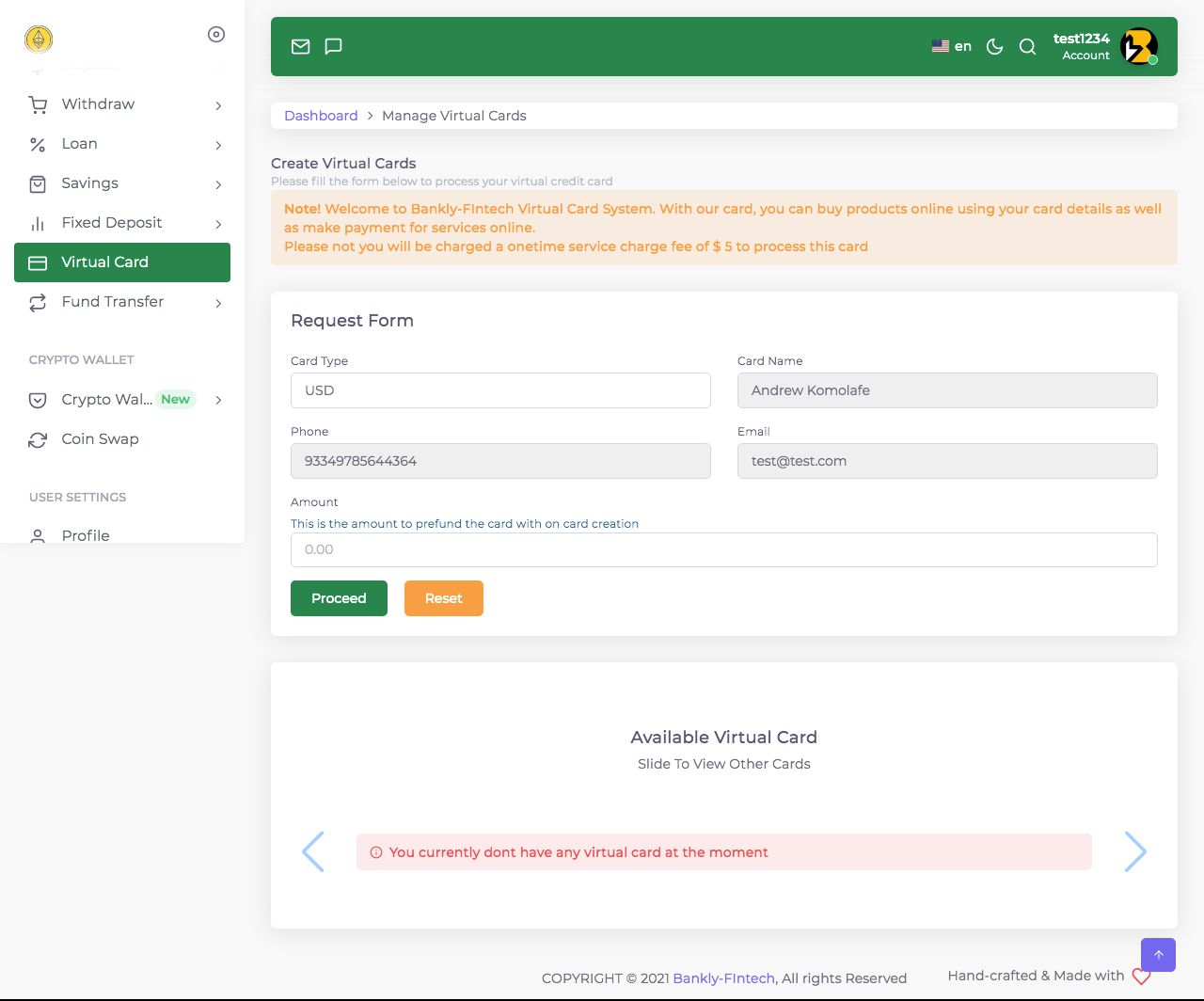Screen dimensions: 1204x1001
Task: Click the Proceed button
Action: pyautogui.click(x=339, y=598)
